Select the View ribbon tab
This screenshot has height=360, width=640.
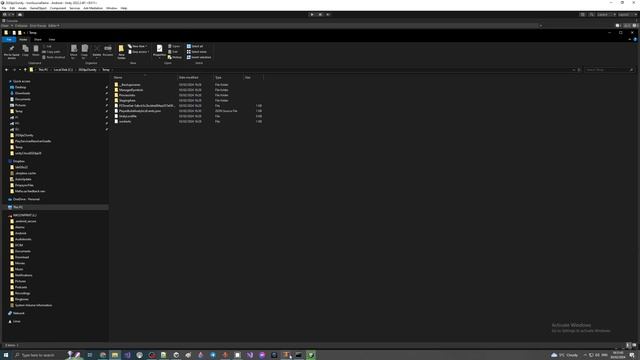coord(52,40)
